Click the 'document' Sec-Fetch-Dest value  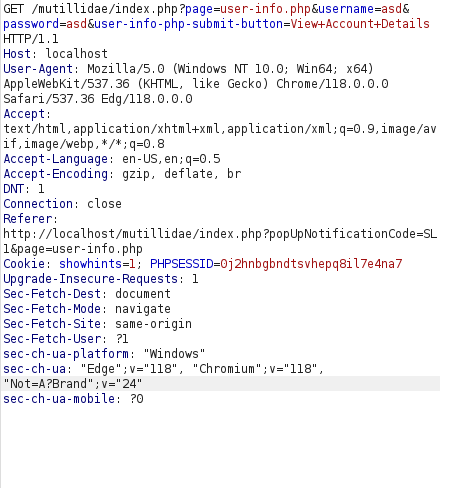point(143,294)
